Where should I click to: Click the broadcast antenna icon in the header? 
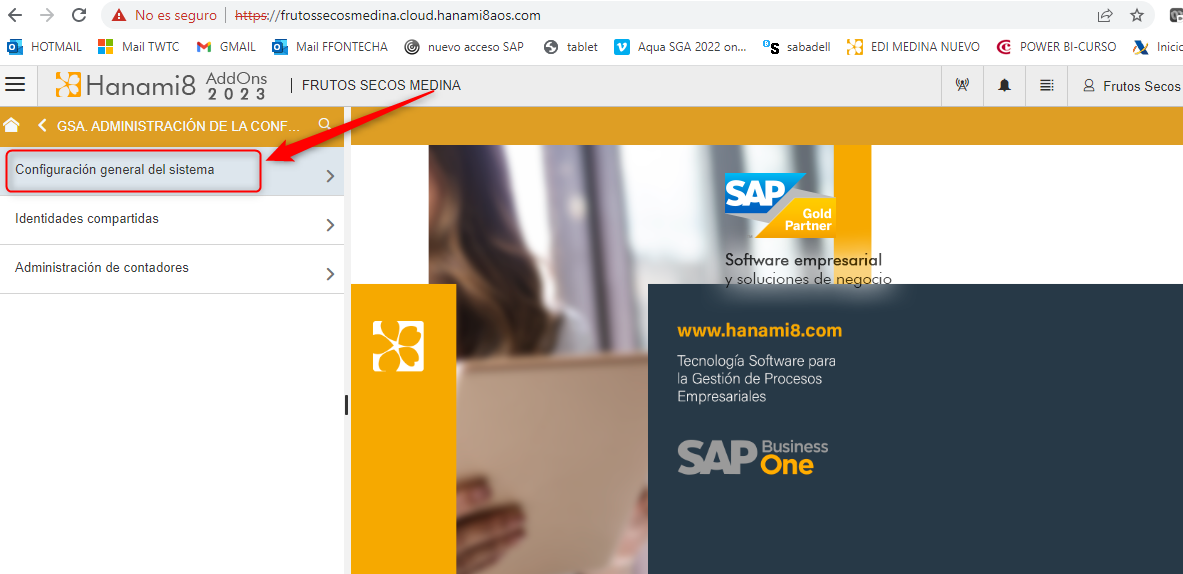962,86
